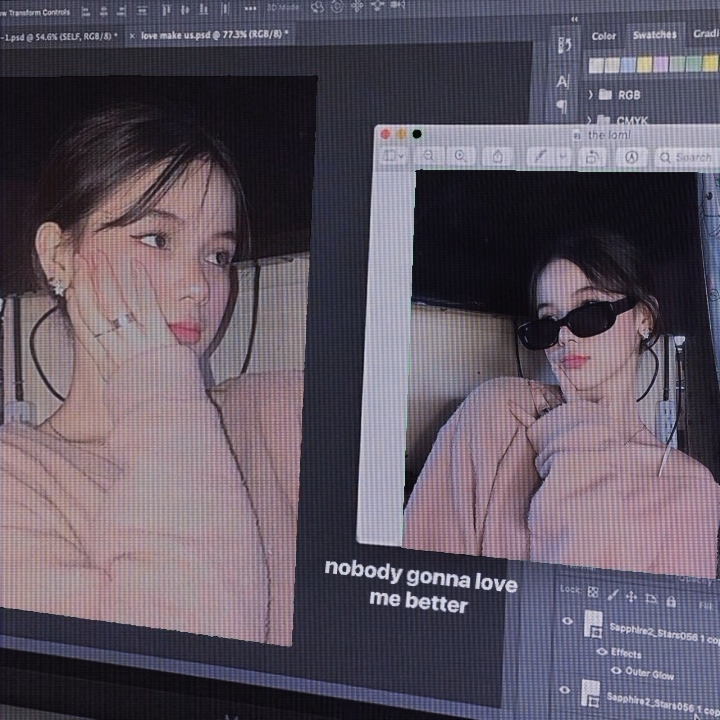Image resolution: width=720 pixels, height=720 pixels.
Task: Click the rotate icon in Preview toolbar
Action: (x=592, y=158)
